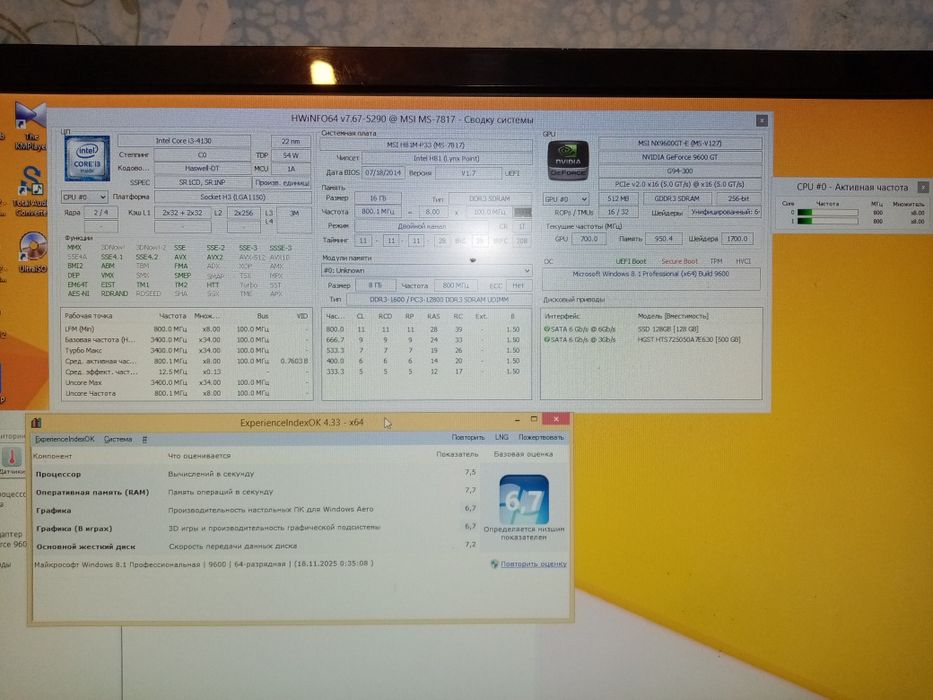Open the Система menu
Screen dimensions: 933x700
118,439
